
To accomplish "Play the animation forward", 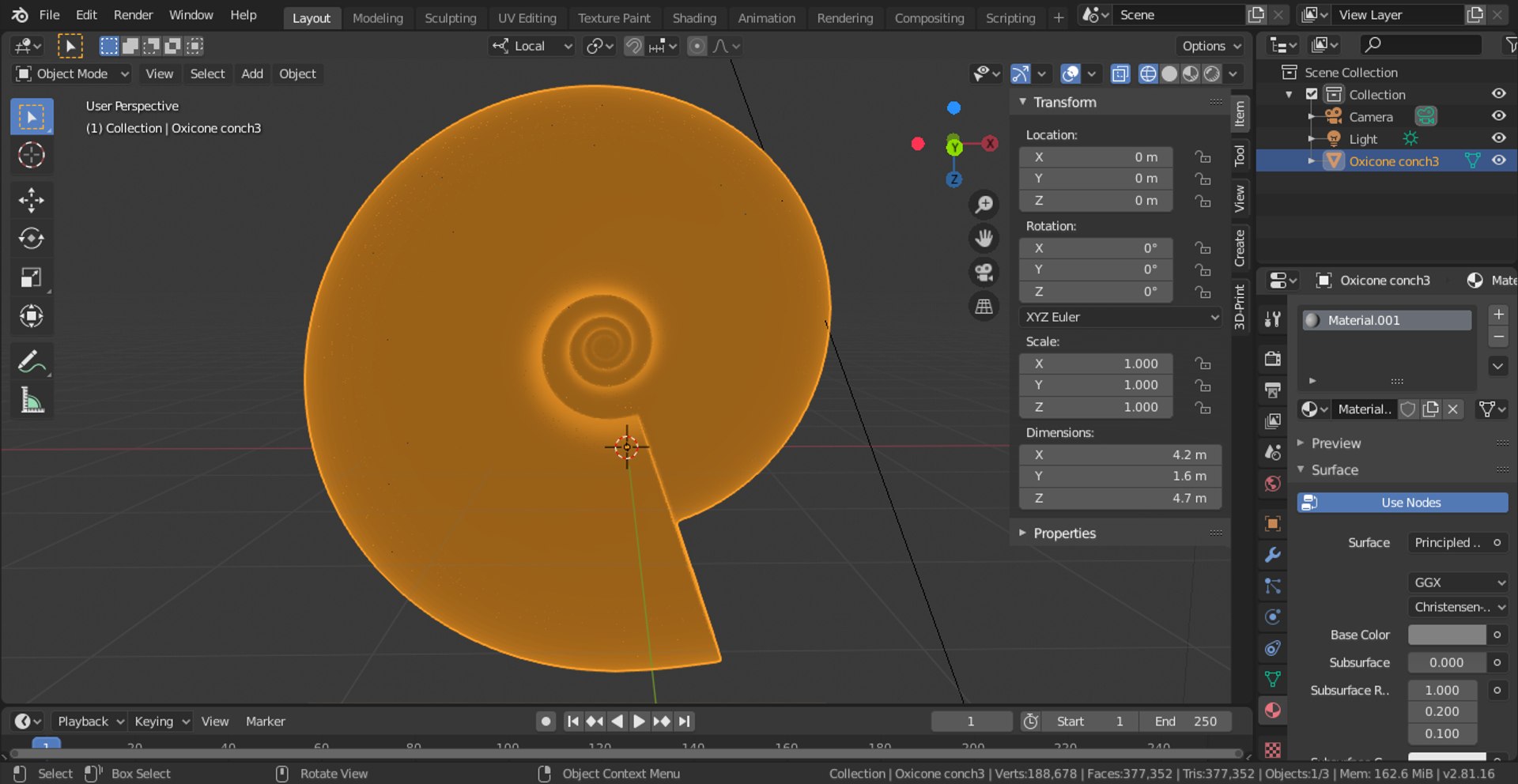I will (x=639, y=721).
